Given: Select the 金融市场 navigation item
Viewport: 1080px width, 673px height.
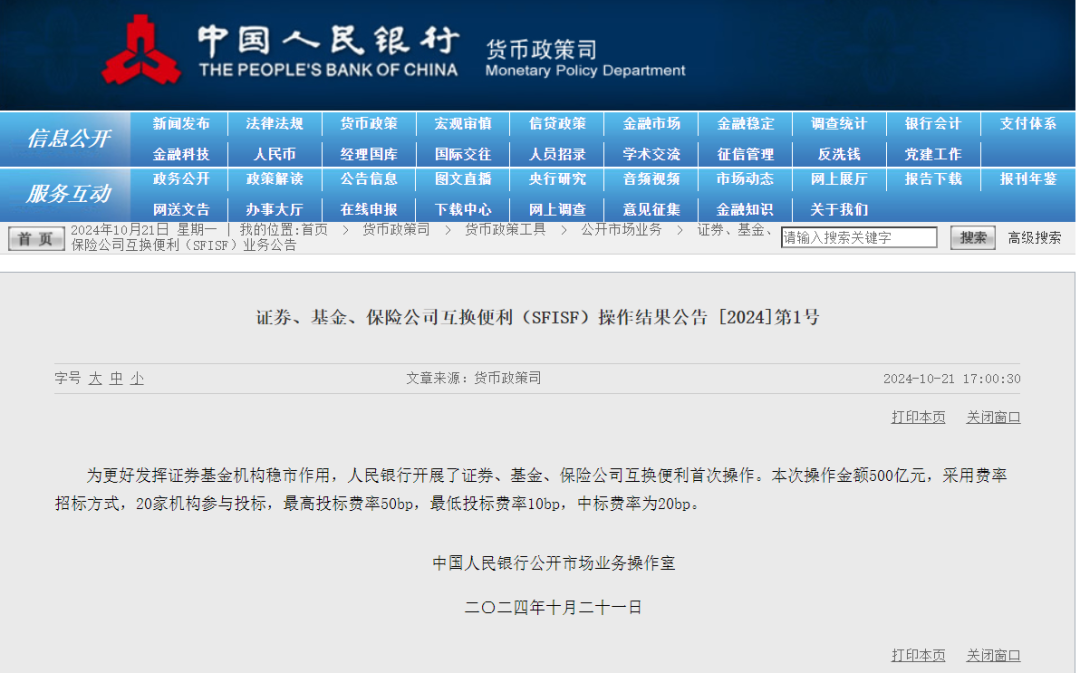Looking at the screenshot, I should click(651, 124).
